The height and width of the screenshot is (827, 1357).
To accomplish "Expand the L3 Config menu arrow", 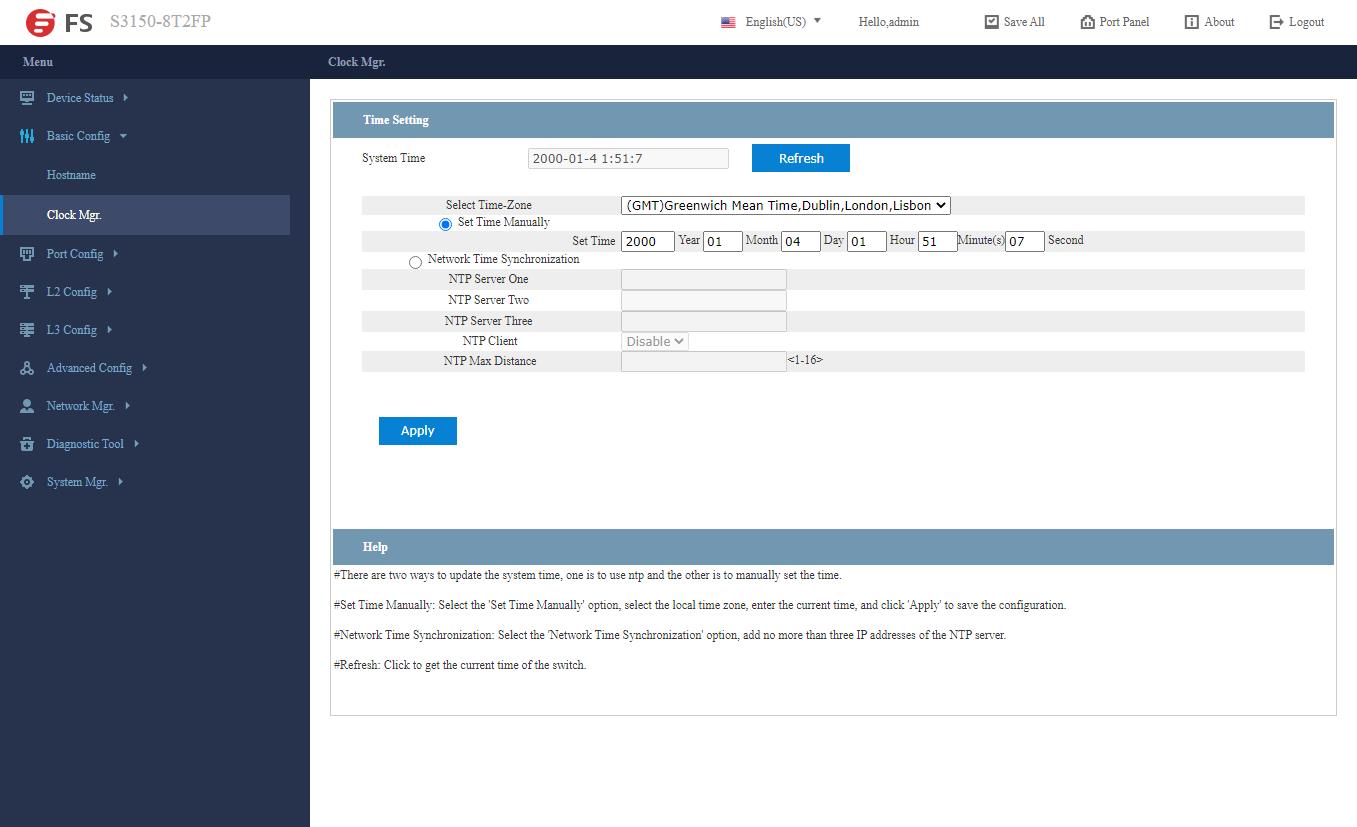I will click(109, 330).
